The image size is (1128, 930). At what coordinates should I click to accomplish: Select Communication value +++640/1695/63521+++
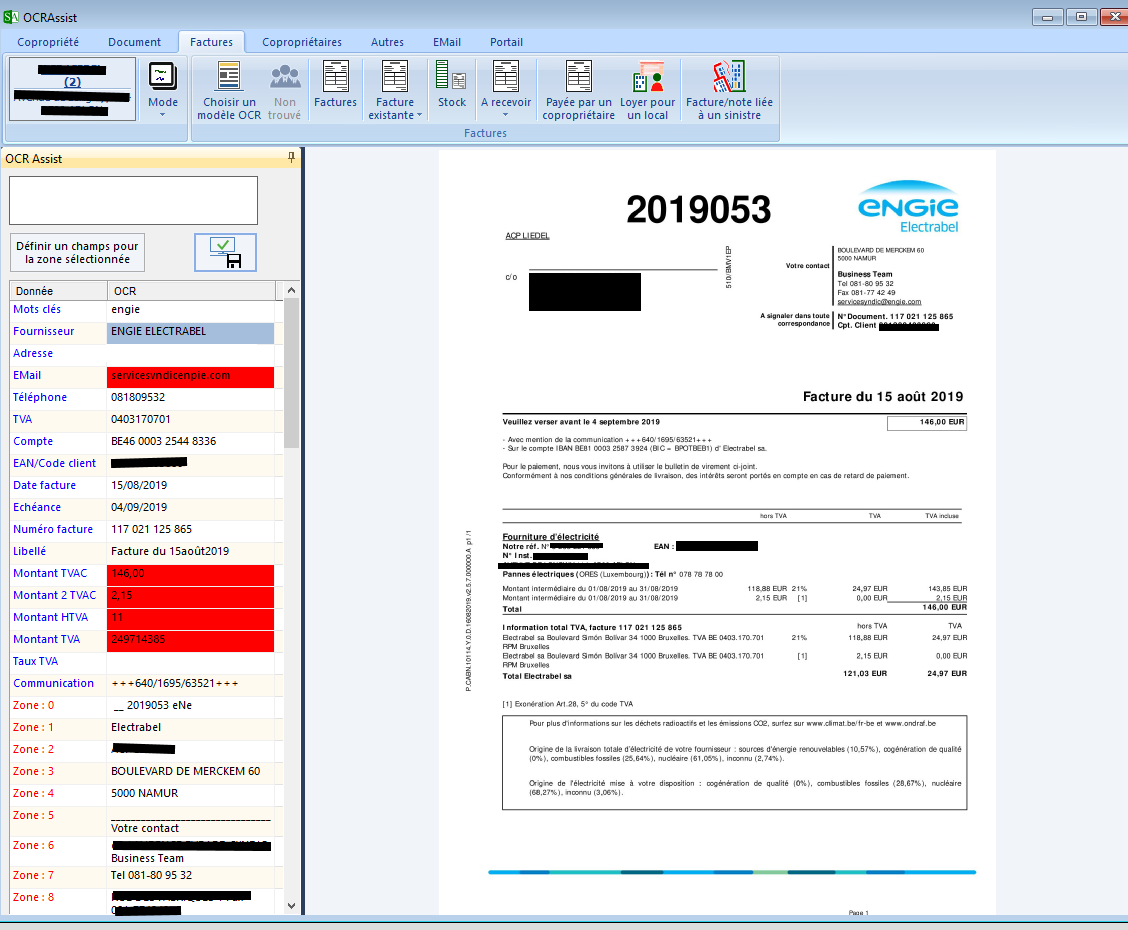coord(175,683)
